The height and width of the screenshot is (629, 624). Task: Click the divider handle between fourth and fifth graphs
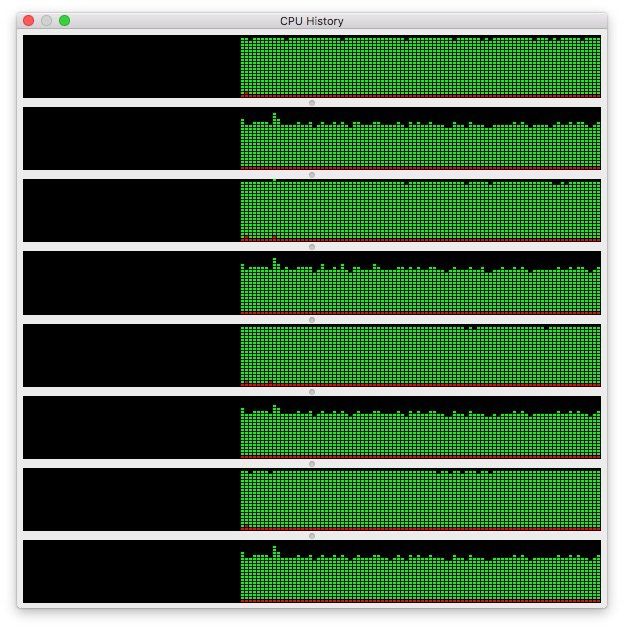click(312, 319)
